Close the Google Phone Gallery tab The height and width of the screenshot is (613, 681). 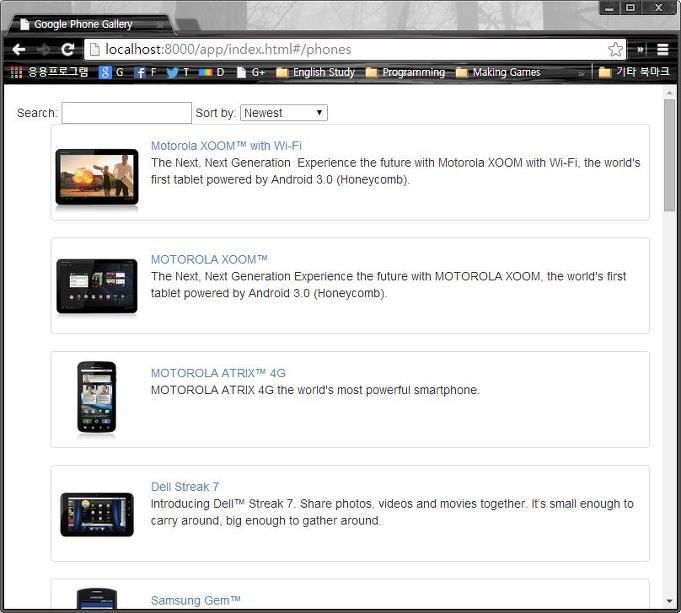click(160, 25)
